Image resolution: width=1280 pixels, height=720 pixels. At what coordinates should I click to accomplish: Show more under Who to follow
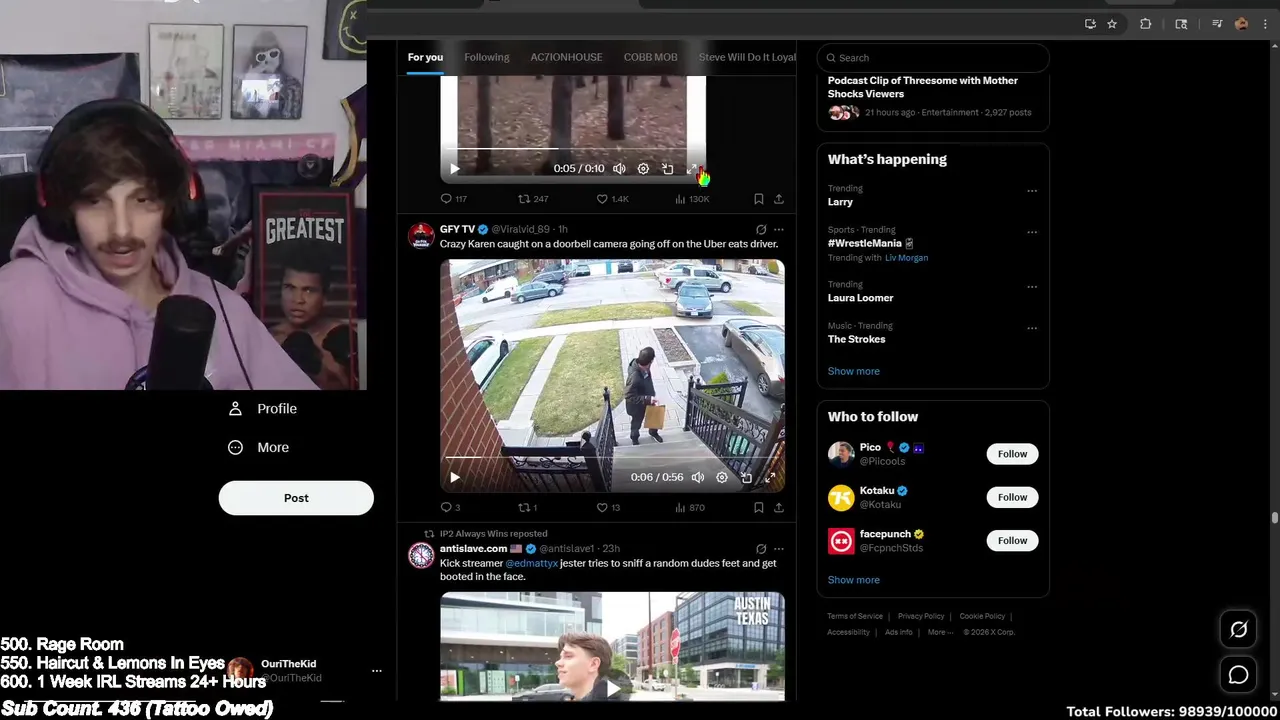point(854,580)
